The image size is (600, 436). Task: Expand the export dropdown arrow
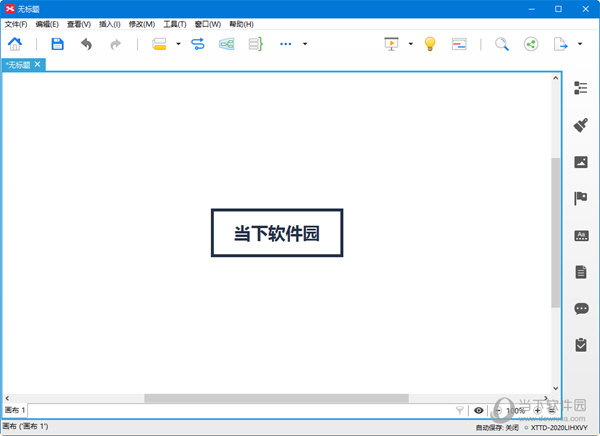(x=580, y=44)
